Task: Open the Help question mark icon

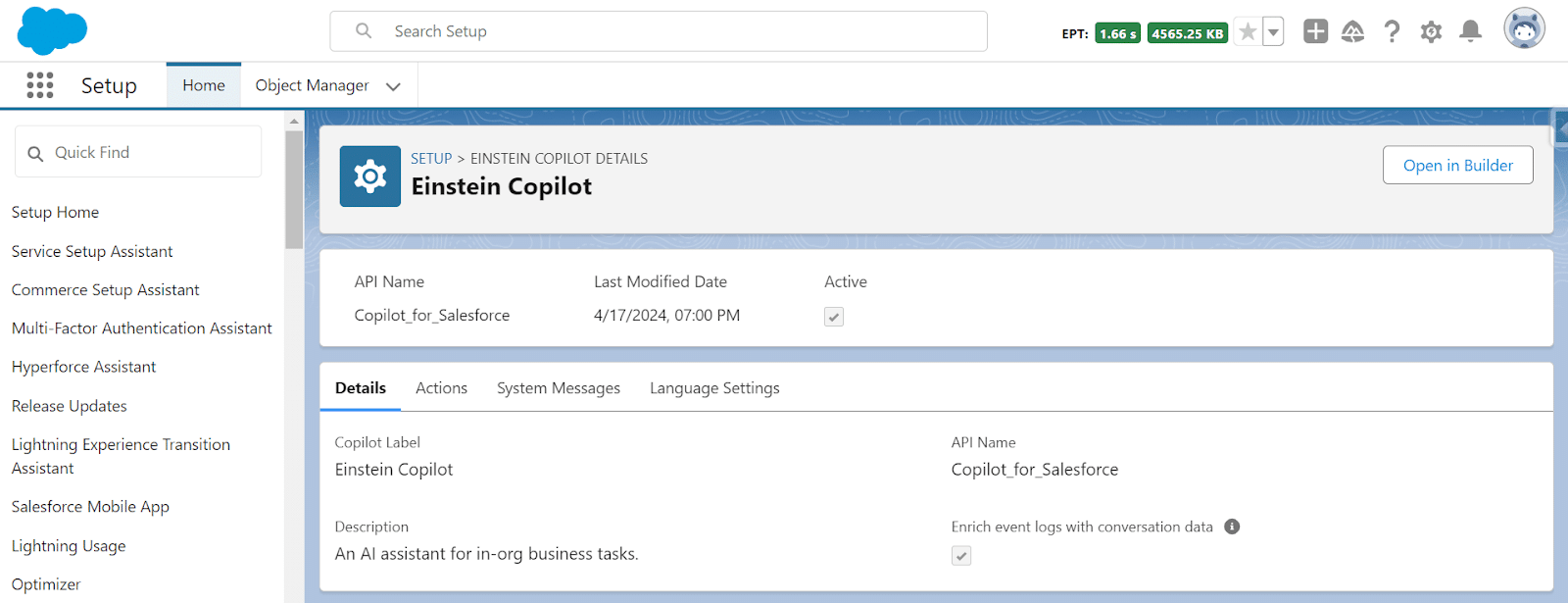Action: coord(1392,32)
